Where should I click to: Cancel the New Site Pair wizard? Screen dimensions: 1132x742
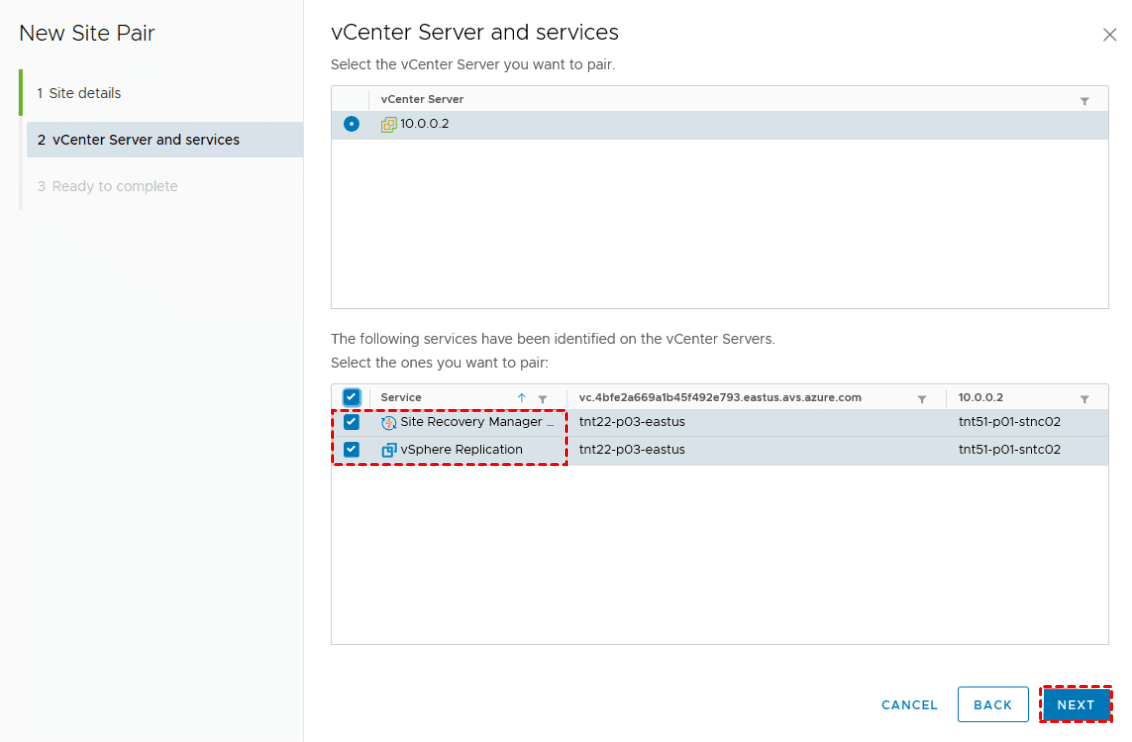909,705
